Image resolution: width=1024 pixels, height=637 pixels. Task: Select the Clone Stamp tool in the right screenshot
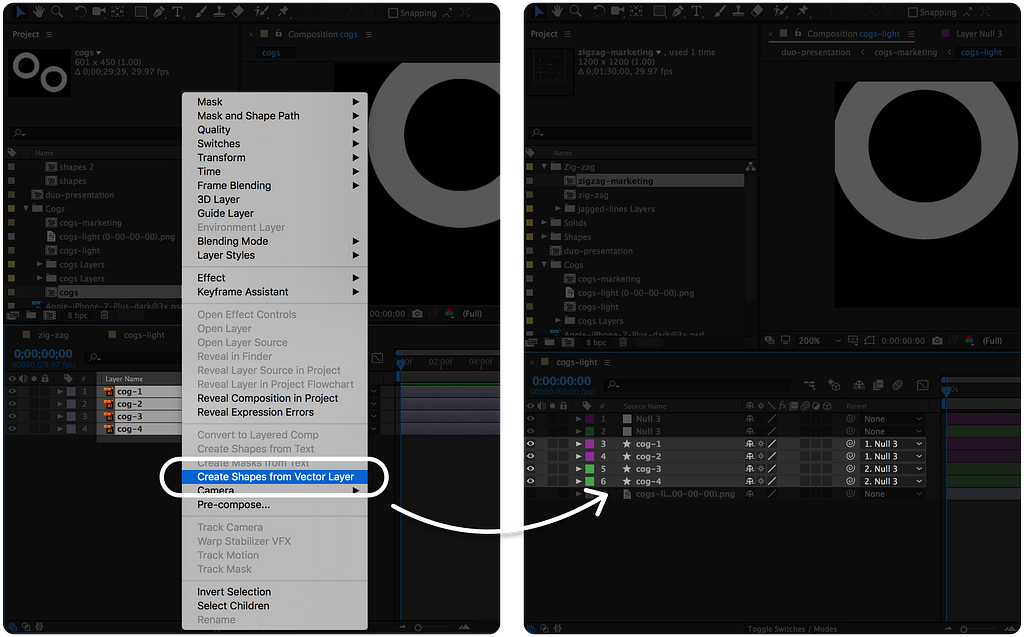[x=739, y=11]
